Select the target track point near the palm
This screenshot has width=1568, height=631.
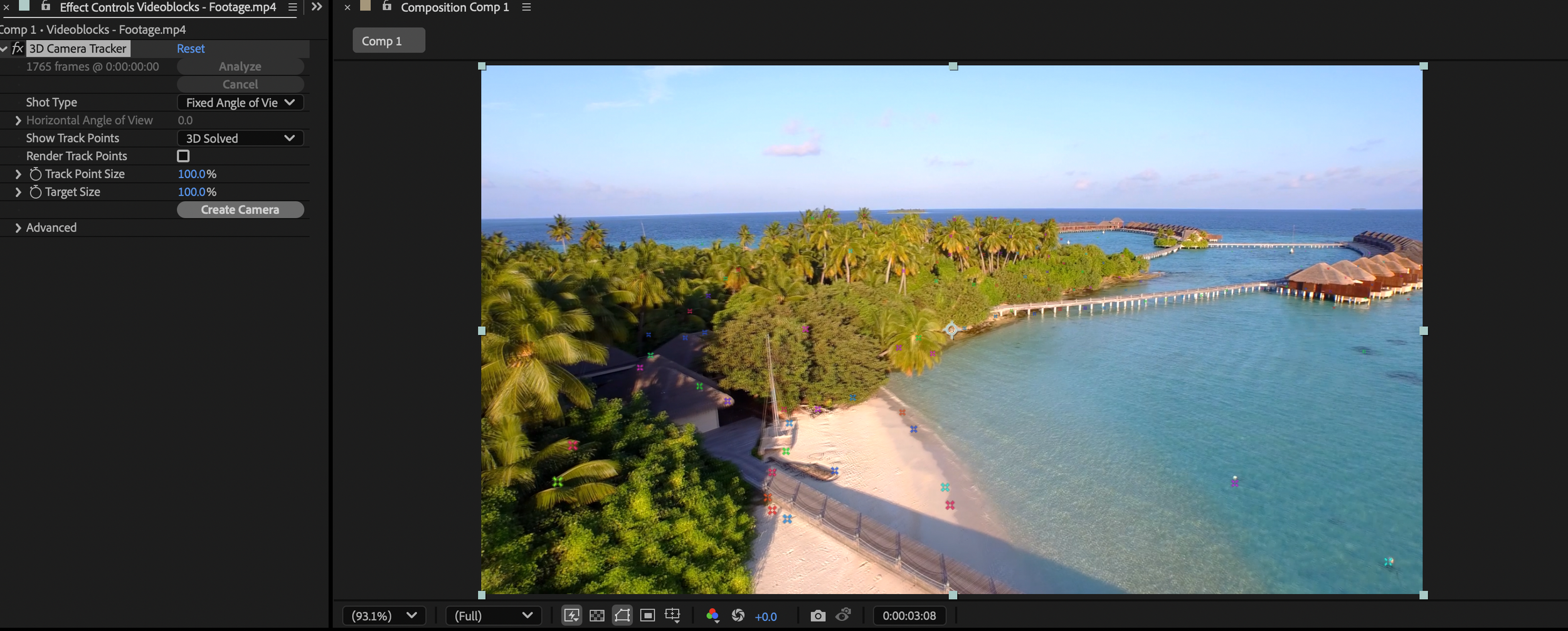click(951, 329)
